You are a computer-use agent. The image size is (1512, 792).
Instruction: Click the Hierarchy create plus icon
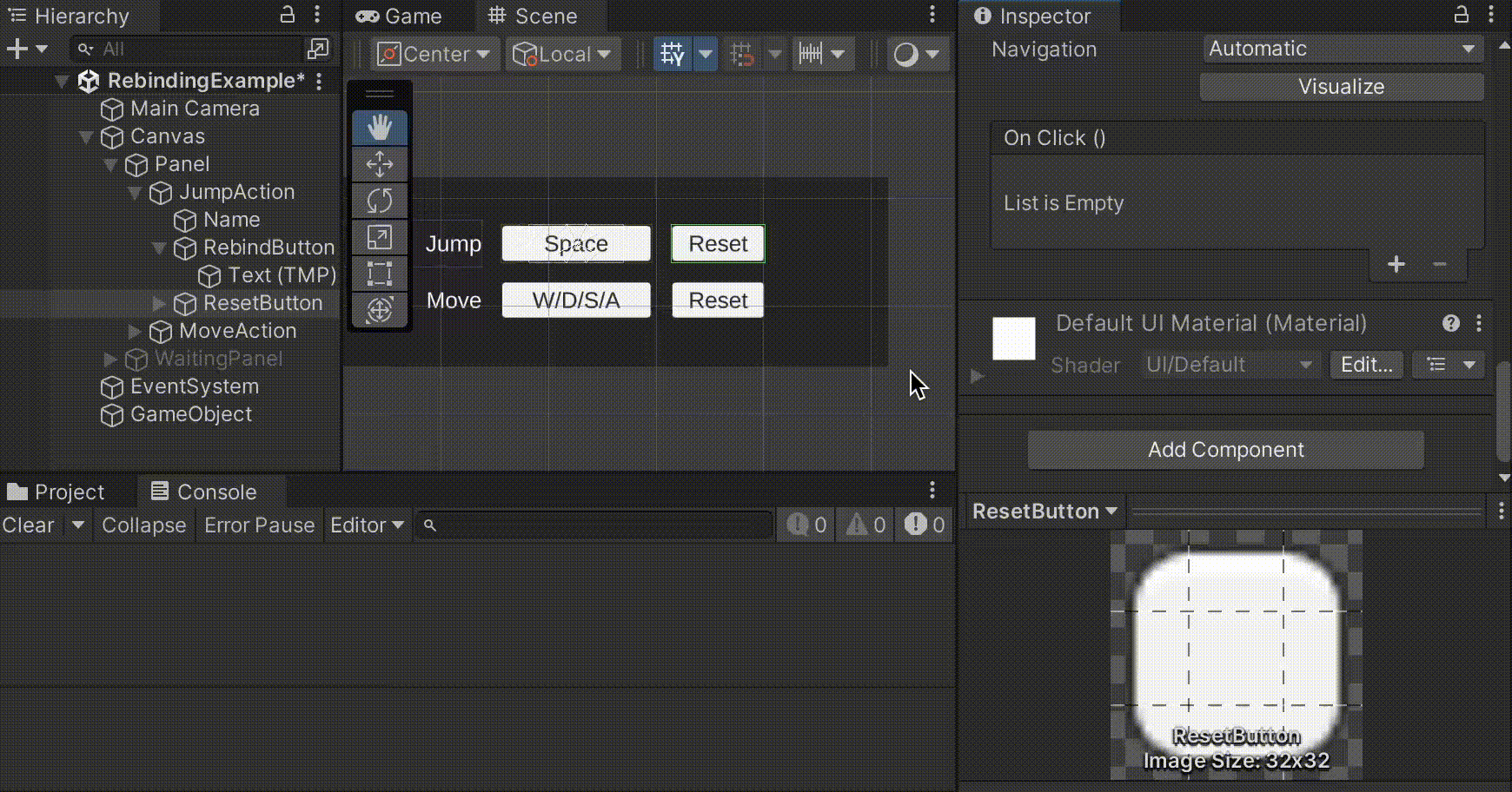tap(17, 49)
